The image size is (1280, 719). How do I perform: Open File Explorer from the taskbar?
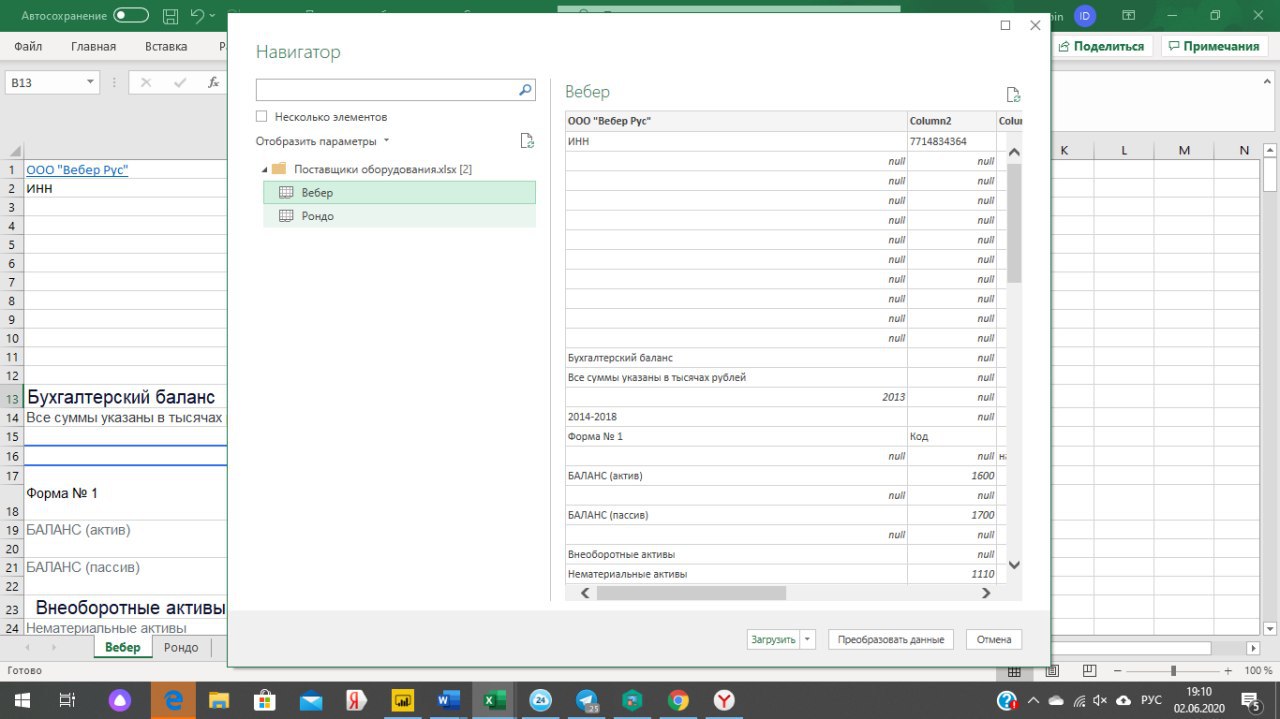coord(219,700)
